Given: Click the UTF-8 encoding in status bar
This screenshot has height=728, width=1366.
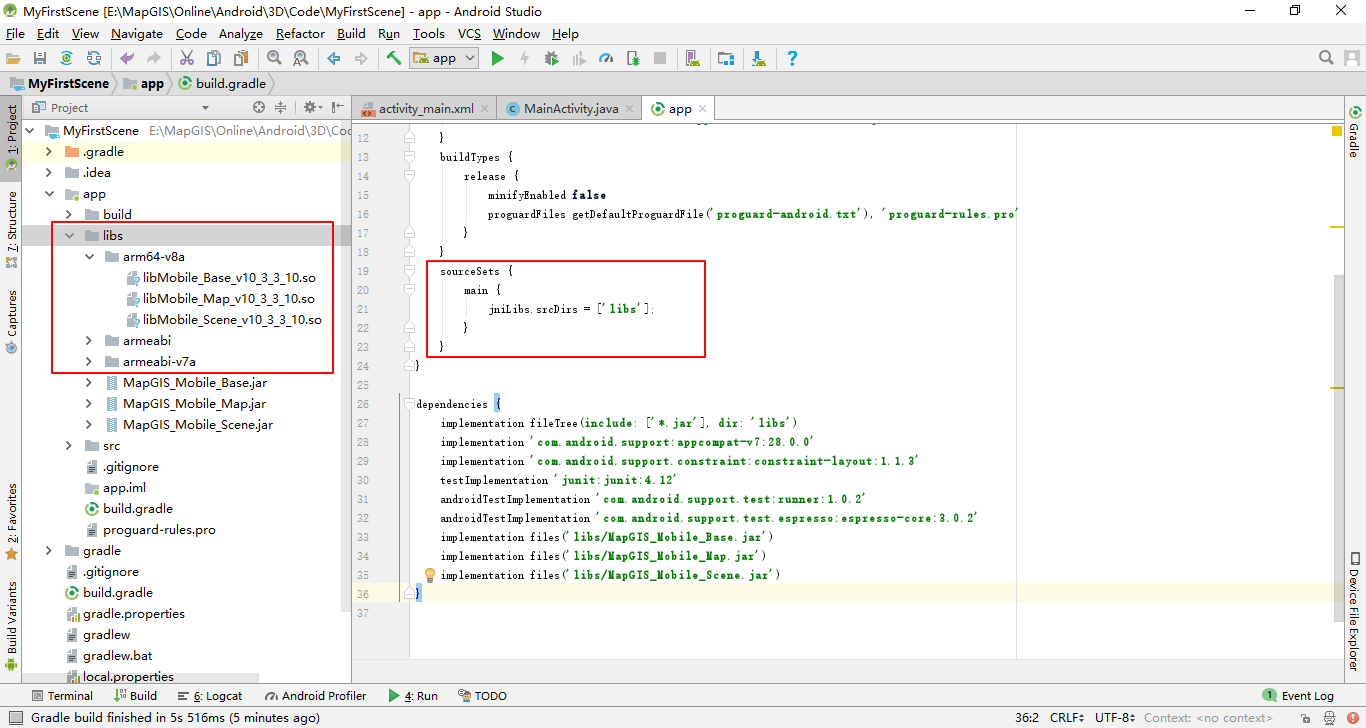Looking at the screenshot, I should coord(1115,717).
